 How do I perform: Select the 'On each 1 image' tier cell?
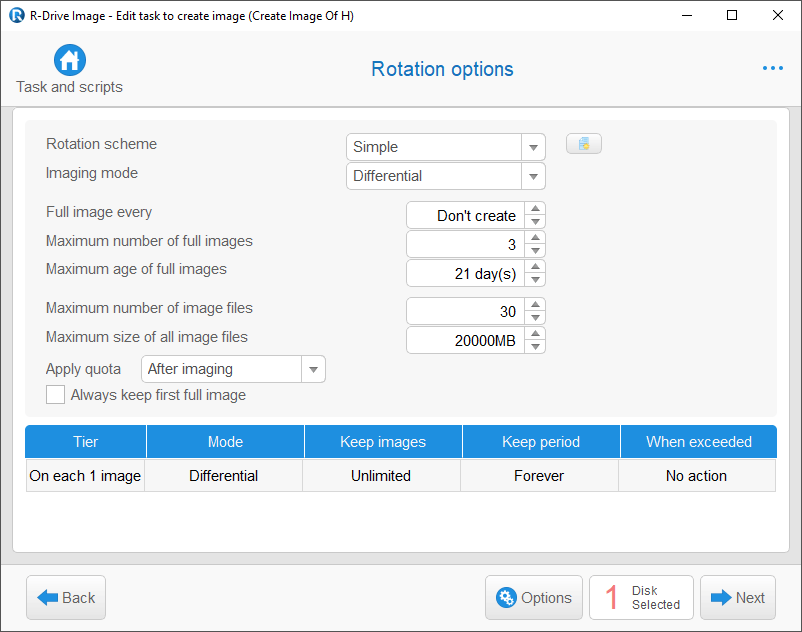(85, 476)
